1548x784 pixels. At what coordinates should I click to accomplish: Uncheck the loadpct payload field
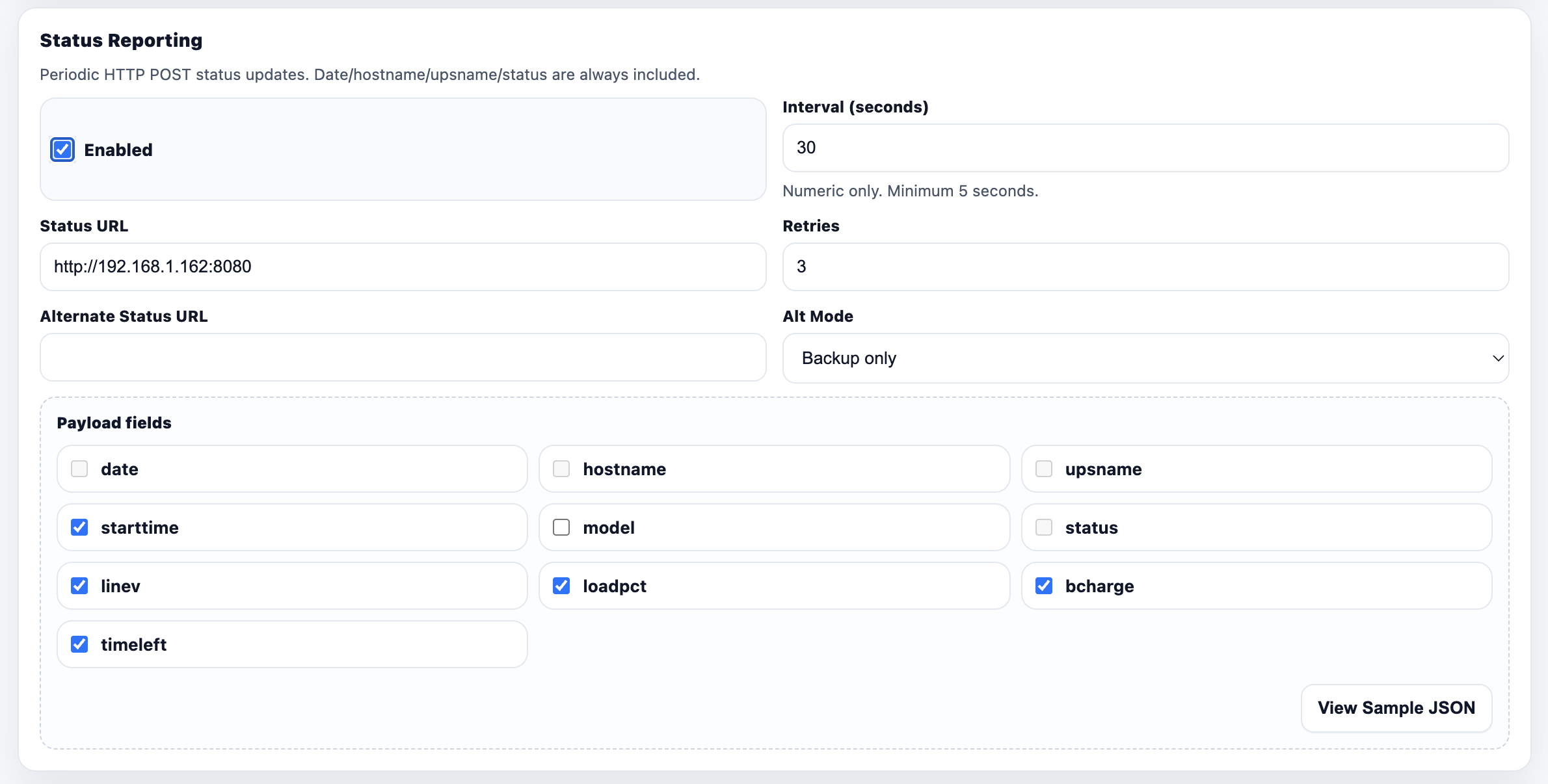point(561,586)
